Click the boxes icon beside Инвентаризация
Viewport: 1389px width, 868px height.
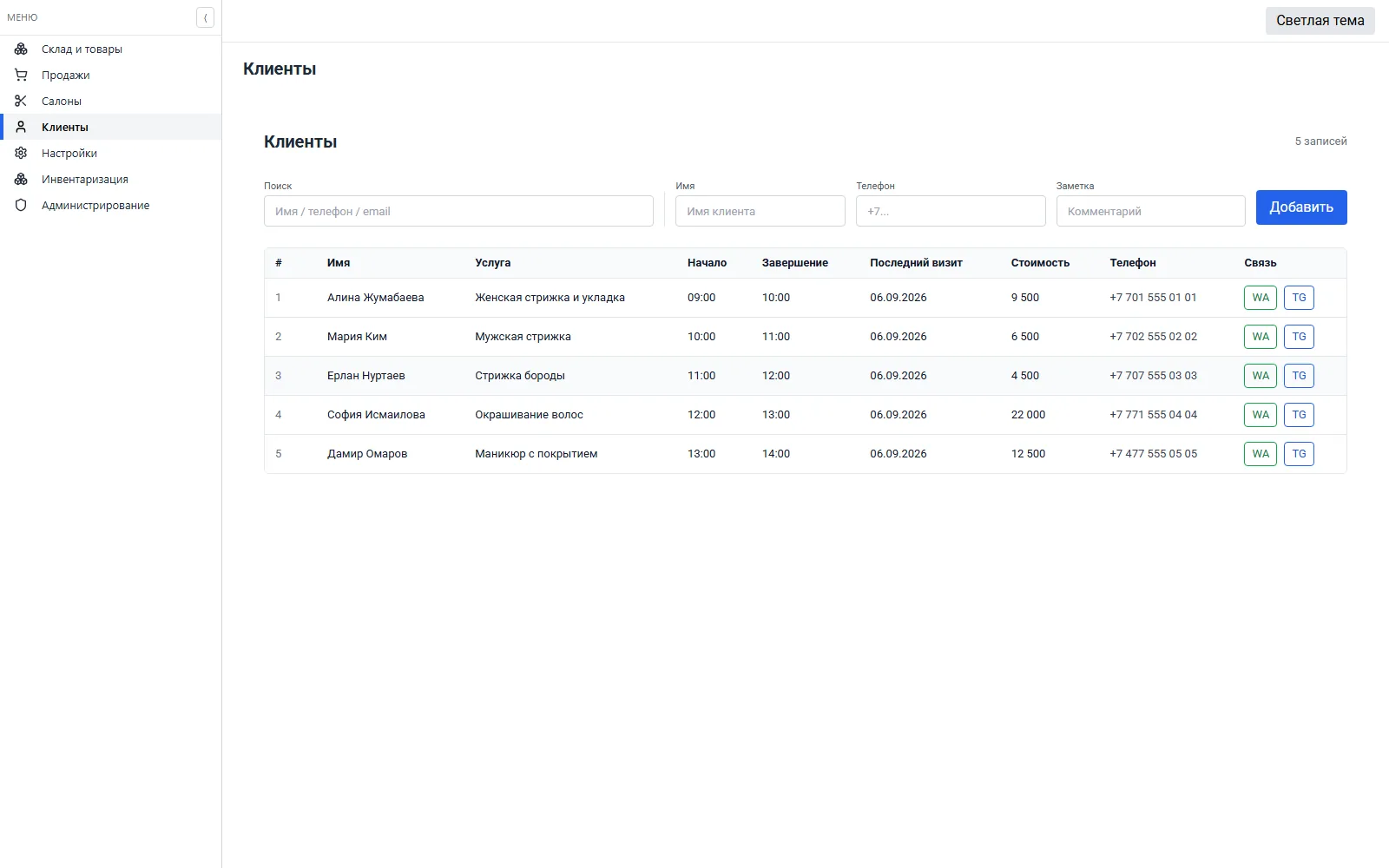point(21,179)
